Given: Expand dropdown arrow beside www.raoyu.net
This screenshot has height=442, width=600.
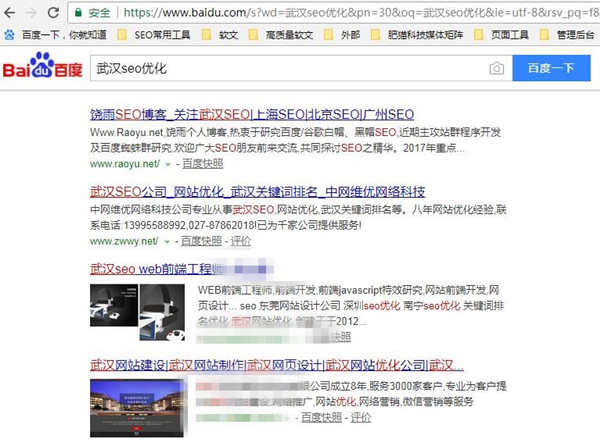Looking at the screenshot, I should (168, 165).
